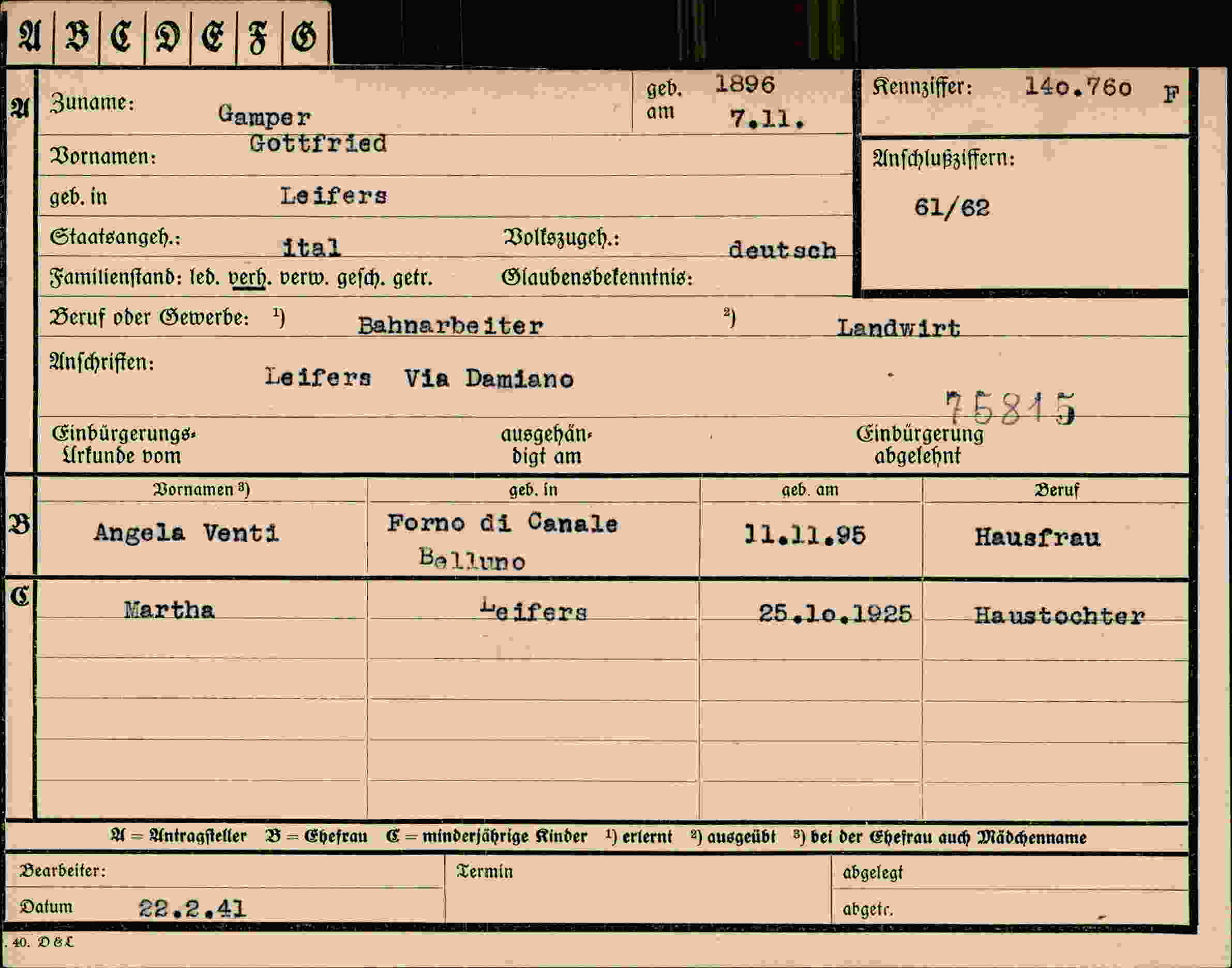Click the 'Datum' label
The height and width of the screenshot is (968, 1232).
click(47, 907)
